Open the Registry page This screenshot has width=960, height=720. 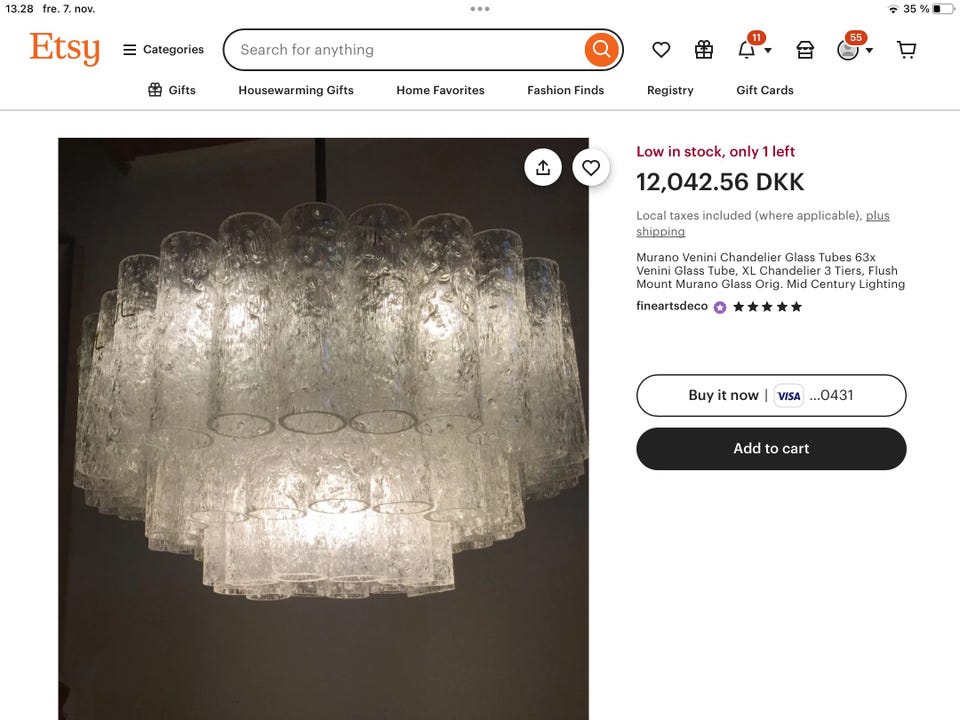[669, 90]
